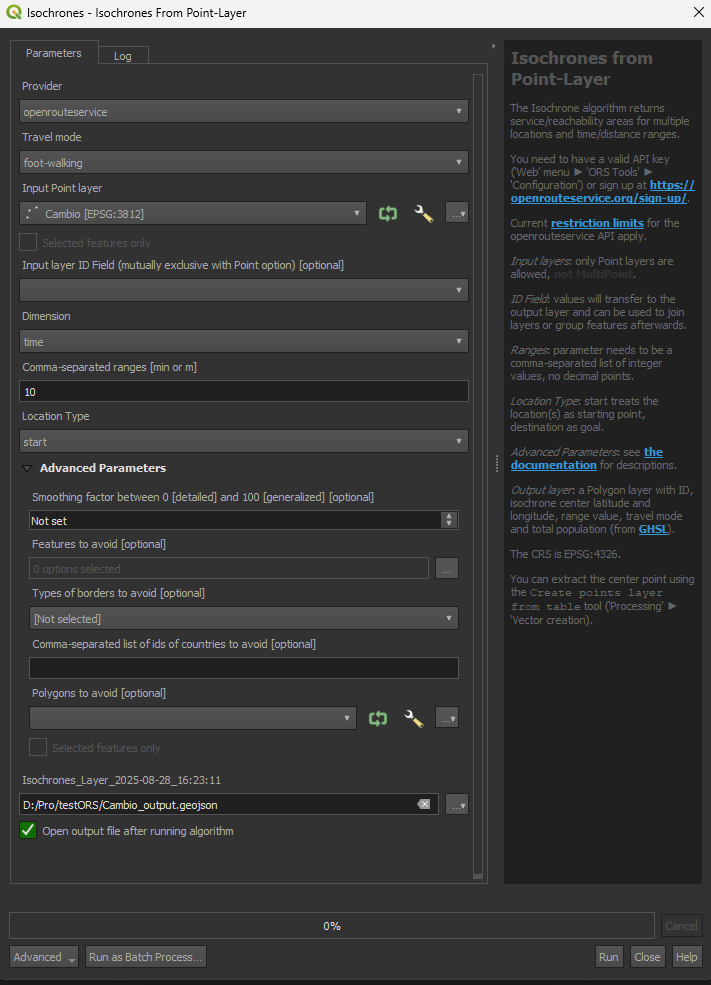Disable Open output file after running algorithm
This screenshot has width=711, height=985.
(x=28, y=831)
